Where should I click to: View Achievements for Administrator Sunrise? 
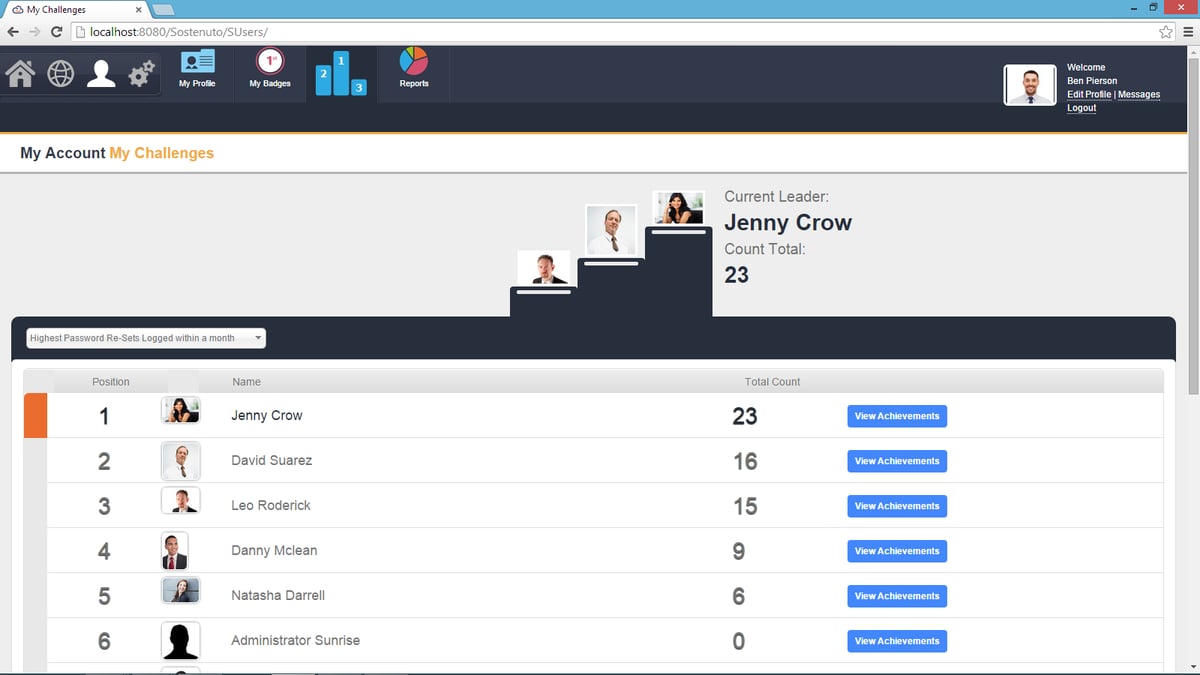897,641
